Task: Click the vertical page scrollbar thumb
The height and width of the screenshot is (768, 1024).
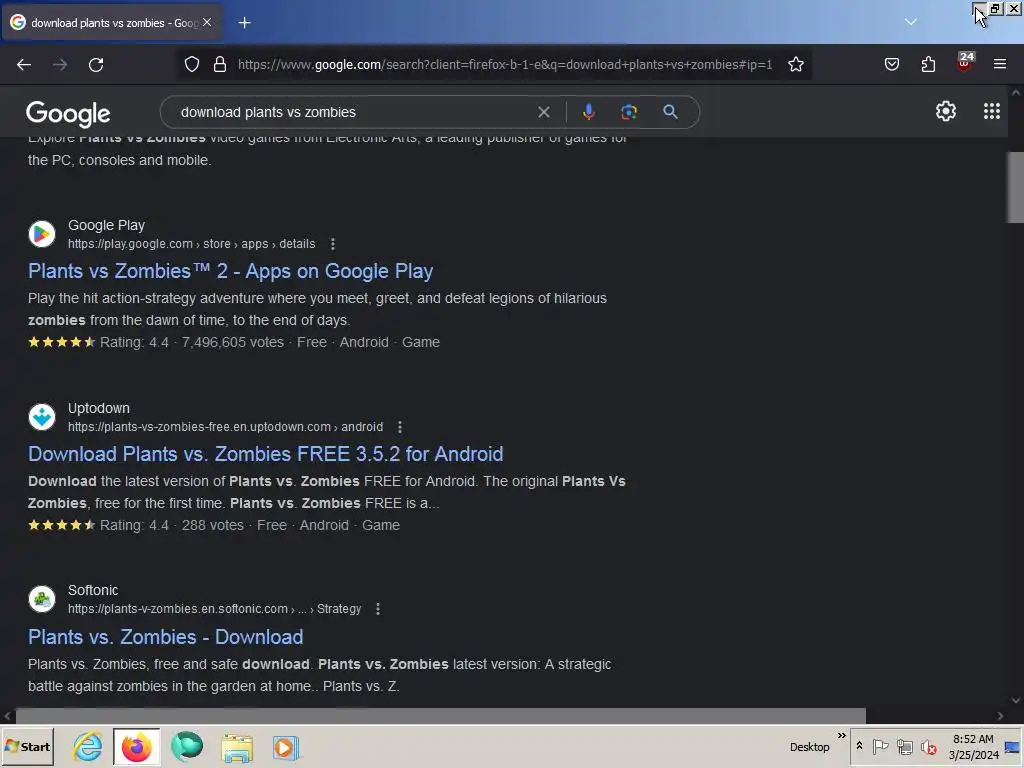Action: [x=1016, y=187]
